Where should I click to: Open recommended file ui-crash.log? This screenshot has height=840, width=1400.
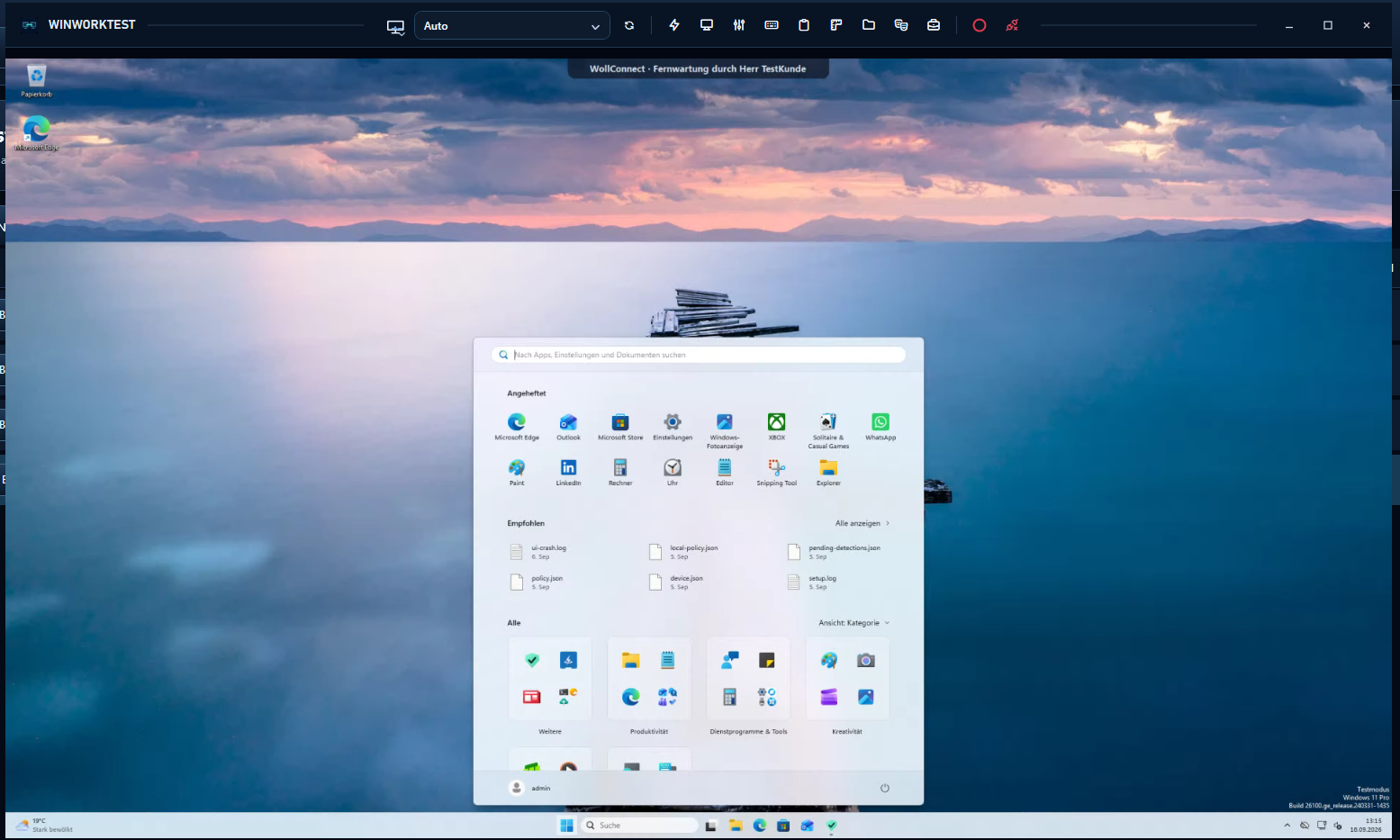point(538,552)
